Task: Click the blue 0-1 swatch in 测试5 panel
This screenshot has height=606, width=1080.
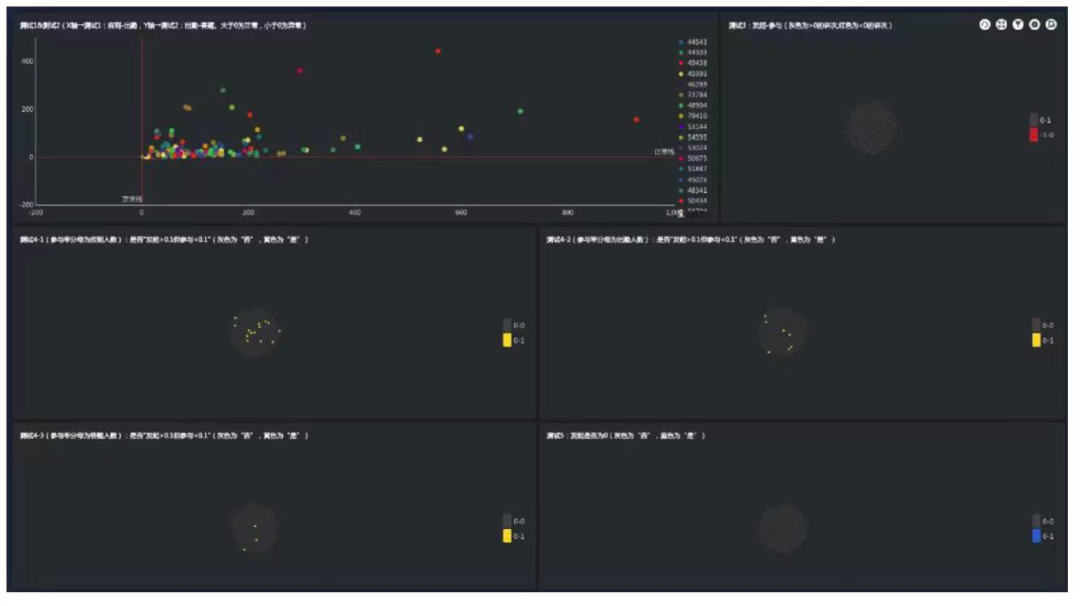Action: coord(1036,536)
